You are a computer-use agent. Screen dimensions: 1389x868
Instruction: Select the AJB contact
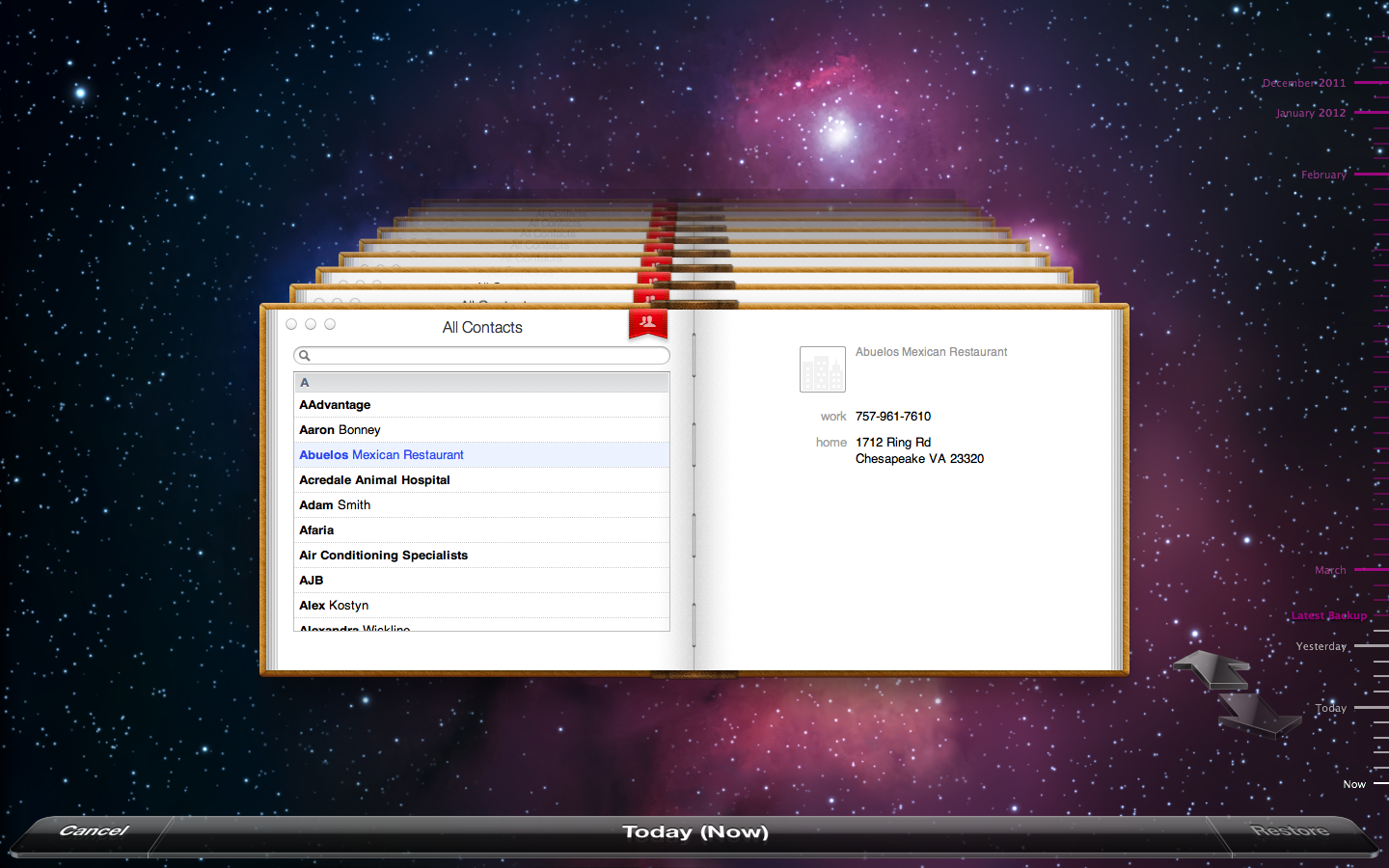tap(481, 581)
